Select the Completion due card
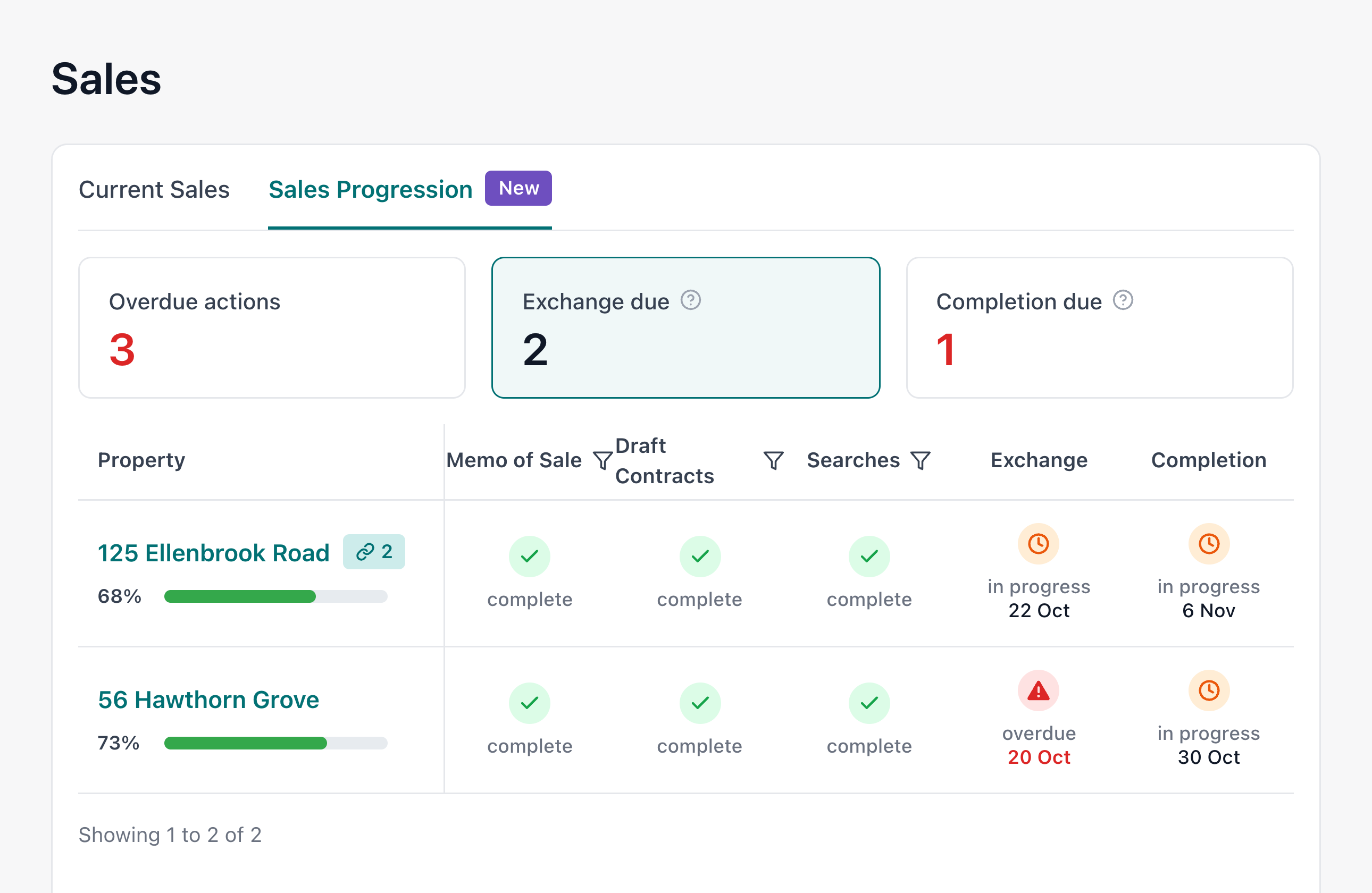Image resolution: width=1372 pixels, height=893 pixels. click(1099, 327)
